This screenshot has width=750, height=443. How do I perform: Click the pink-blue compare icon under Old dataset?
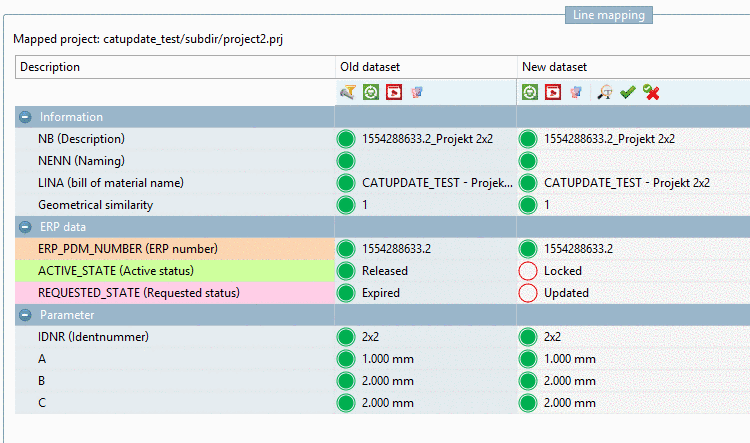point(417,92)
